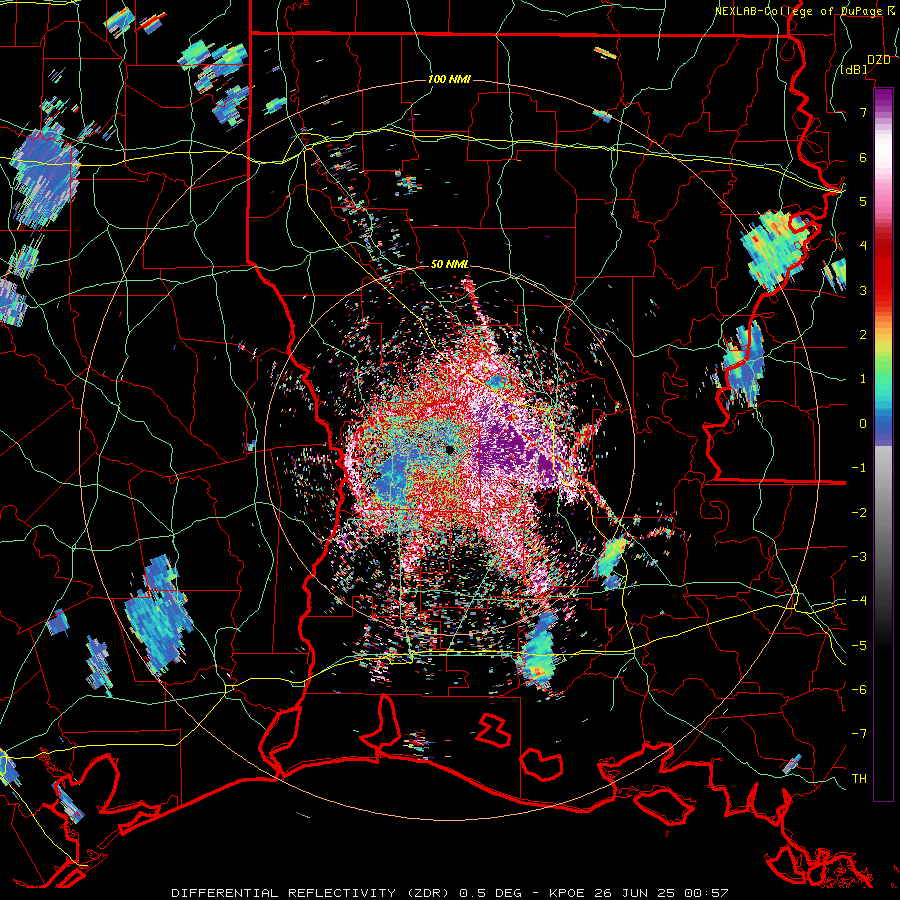Viewport: 900px width, 900px height.
Task: Click the 0 value on the color scale
Action: click(x=863, y=424)
